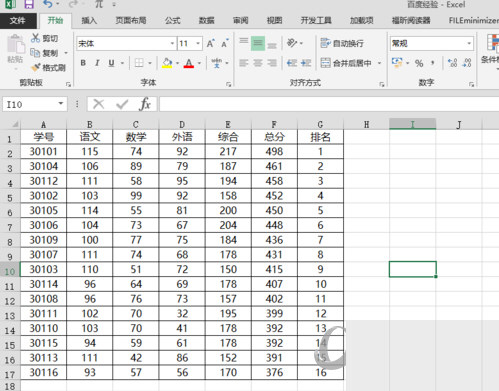Viewport: 499px width, 391px height.
Task: Open underline style dropdown arrow
Action: 122,63
